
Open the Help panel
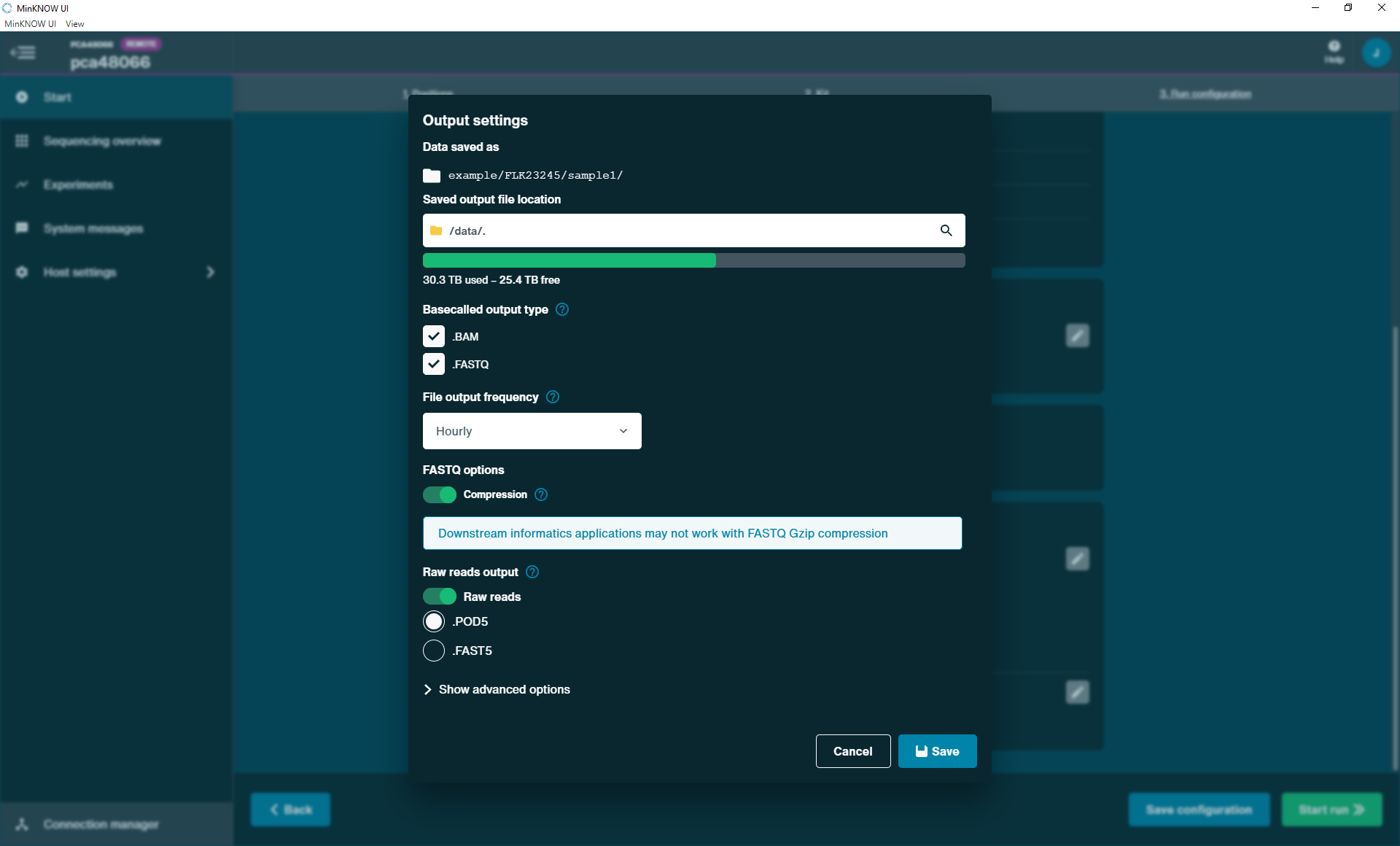tap(1333, 52)
